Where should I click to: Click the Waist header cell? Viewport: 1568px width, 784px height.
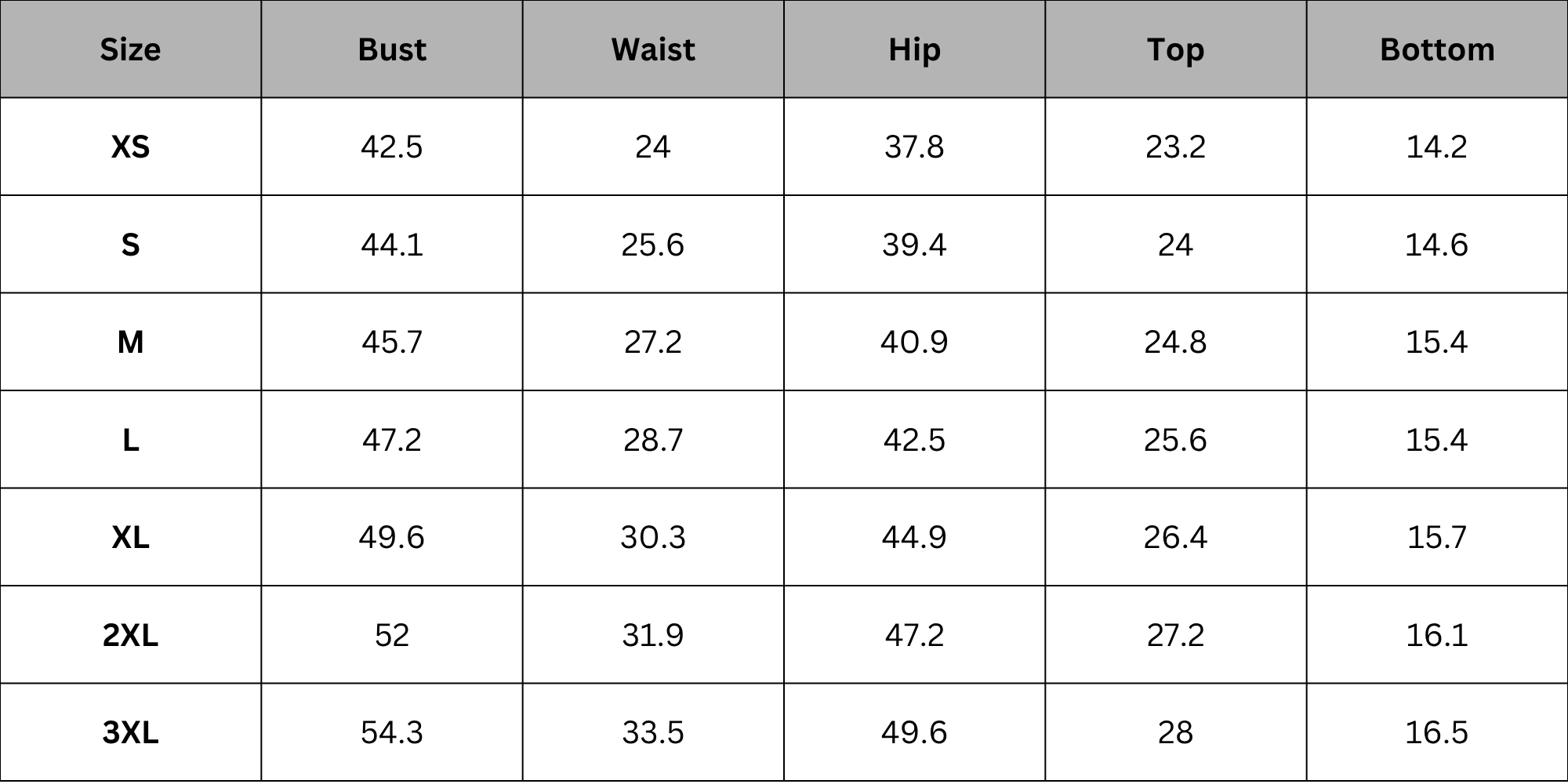point(653,49)
